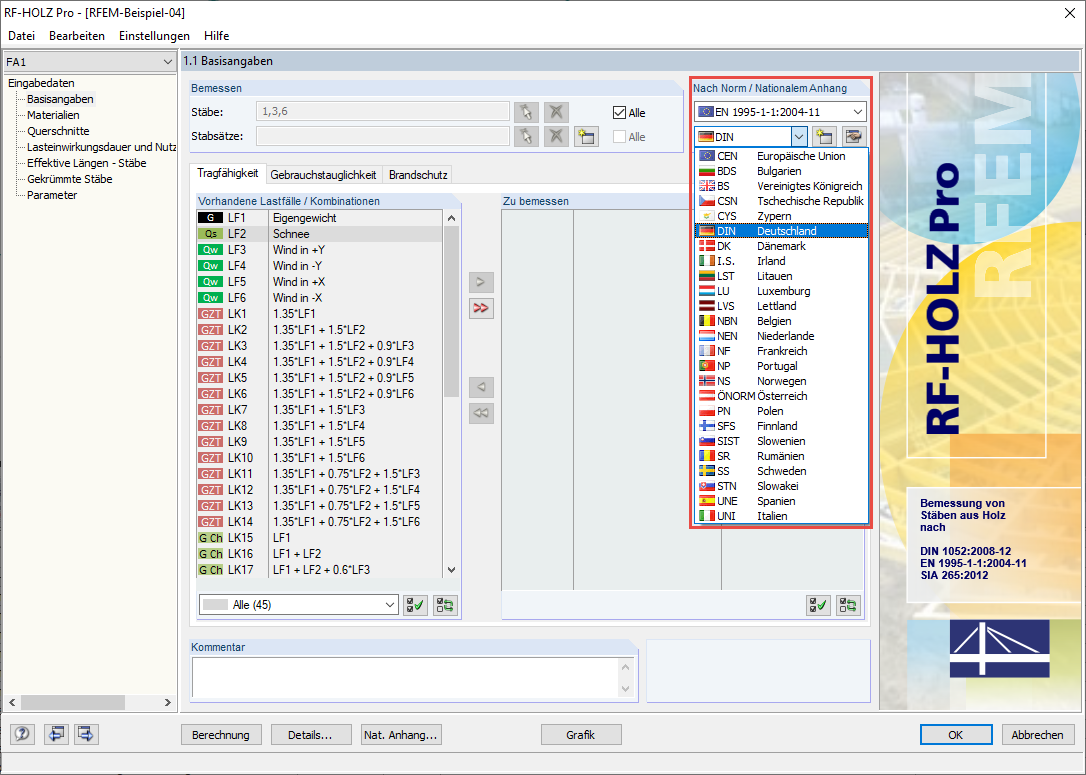Open the Bearbeiten menu
The width and height of the screenshot is (1086, 775).
(x=77, y=36)
